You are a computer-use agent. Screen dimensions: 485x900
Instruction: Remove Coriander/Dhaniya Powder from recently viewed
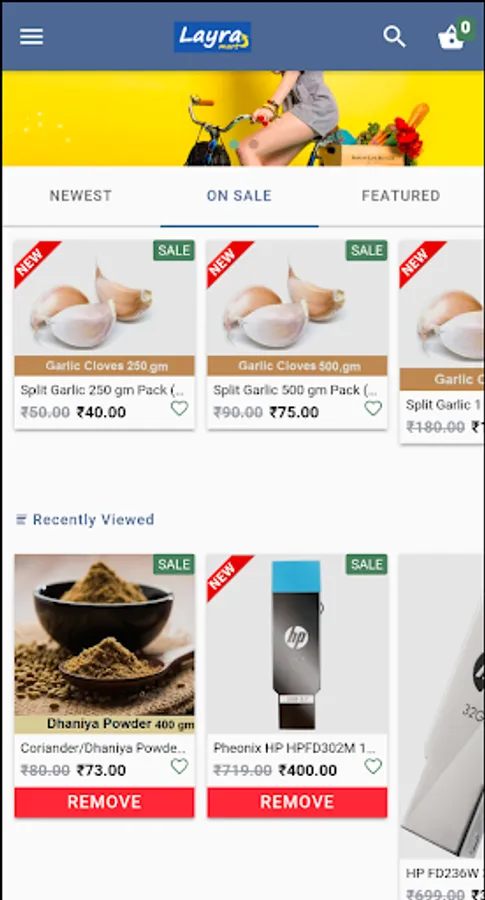(104, 802)
